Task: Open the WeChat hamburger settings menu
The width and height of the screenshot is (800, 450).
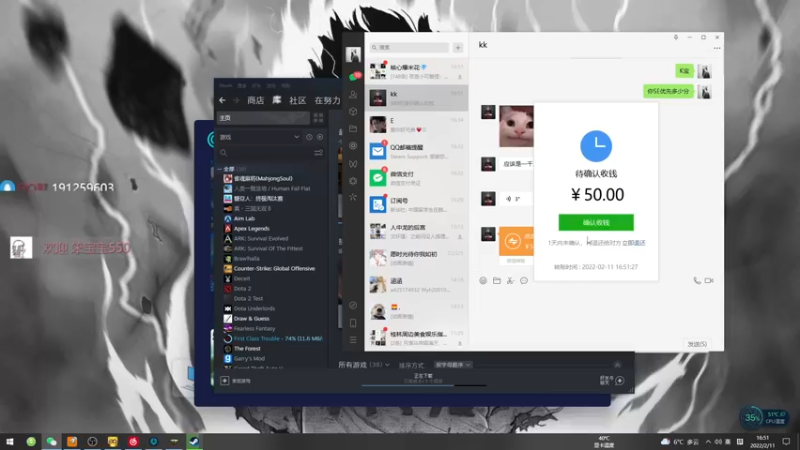Action: coord(353,340)
